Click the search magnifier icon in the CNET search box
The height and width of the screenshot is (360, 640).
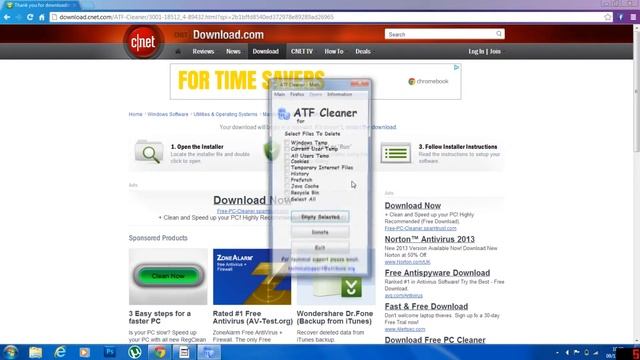499,34
